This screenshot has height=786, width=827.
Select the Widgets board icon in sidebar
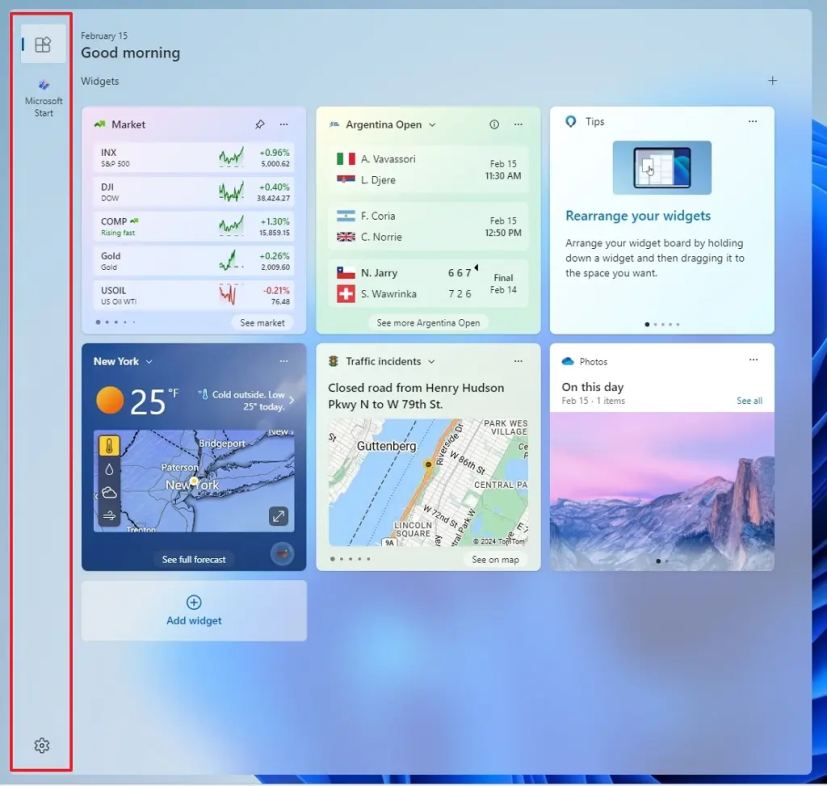(x=41, y=44)
